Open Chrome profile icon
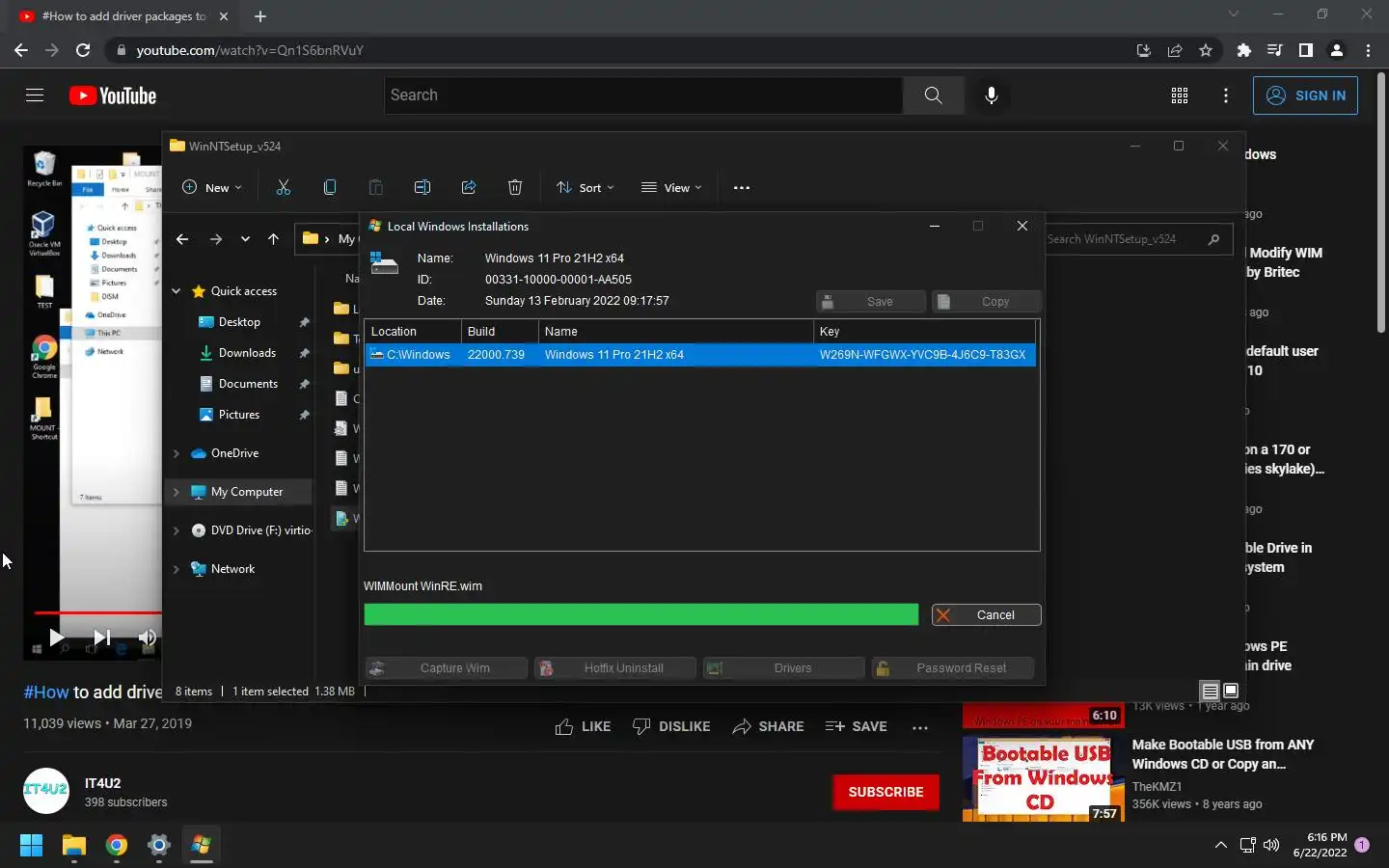This screenshot has height=868, width=1389. tap(1337, 50)
